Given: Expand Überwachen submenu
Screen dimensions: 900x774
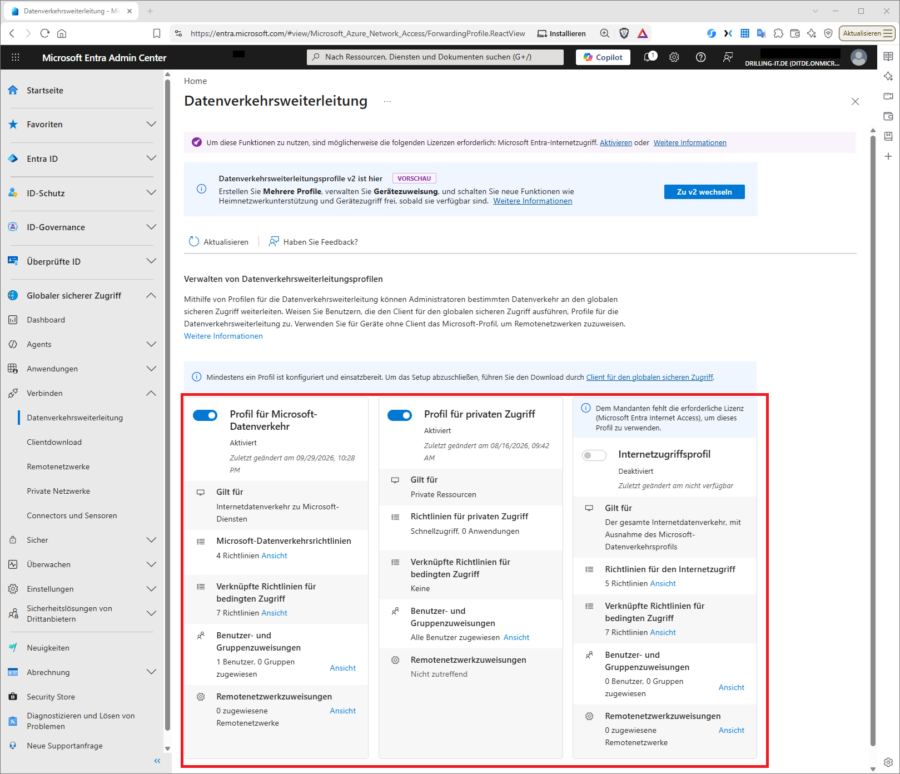Looking at the screenshot, I should pyautogui.click(x=151, y=564).
